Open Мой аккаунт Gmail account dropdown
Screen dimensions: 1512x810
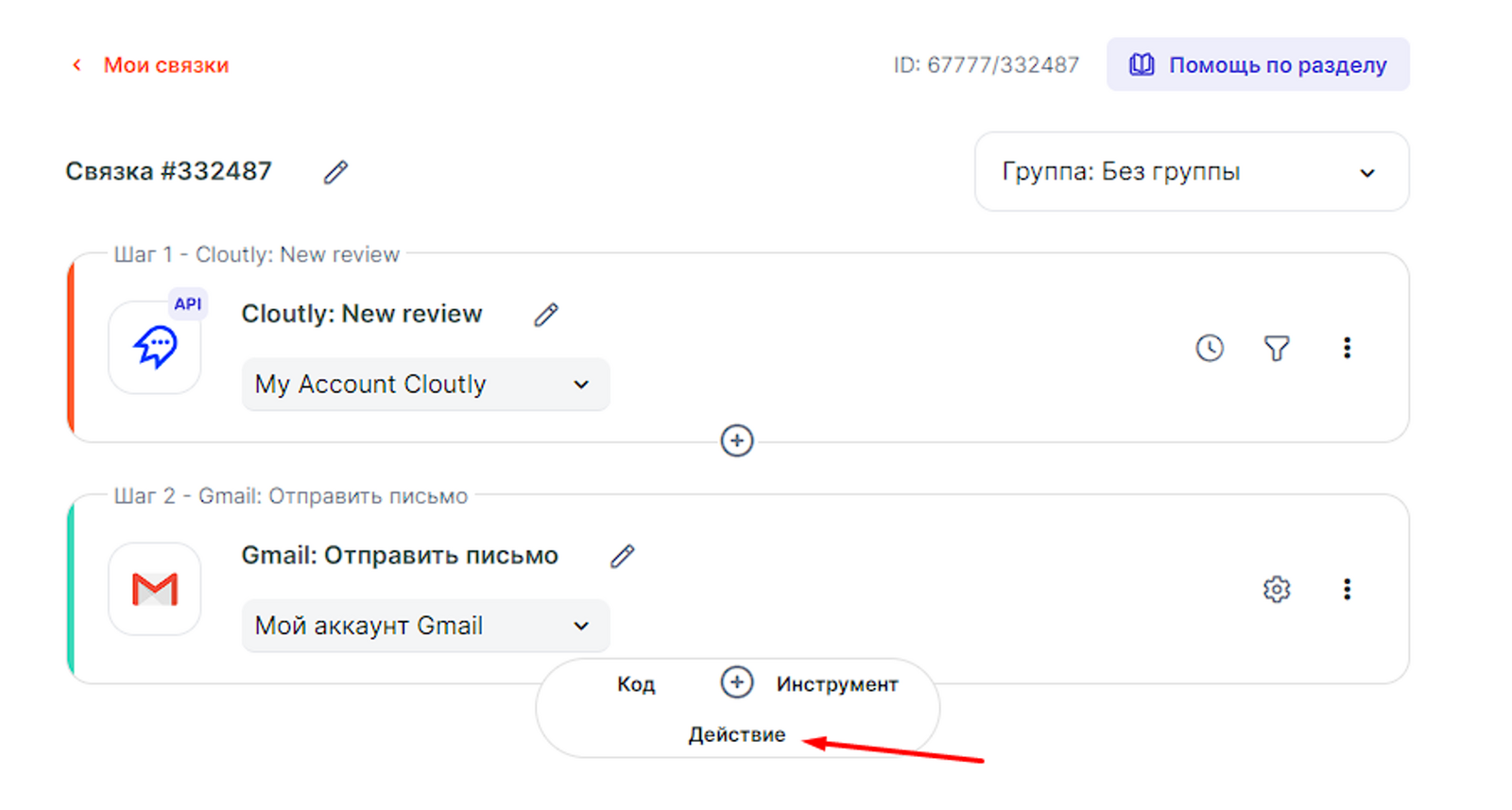[x=425, y=626]
